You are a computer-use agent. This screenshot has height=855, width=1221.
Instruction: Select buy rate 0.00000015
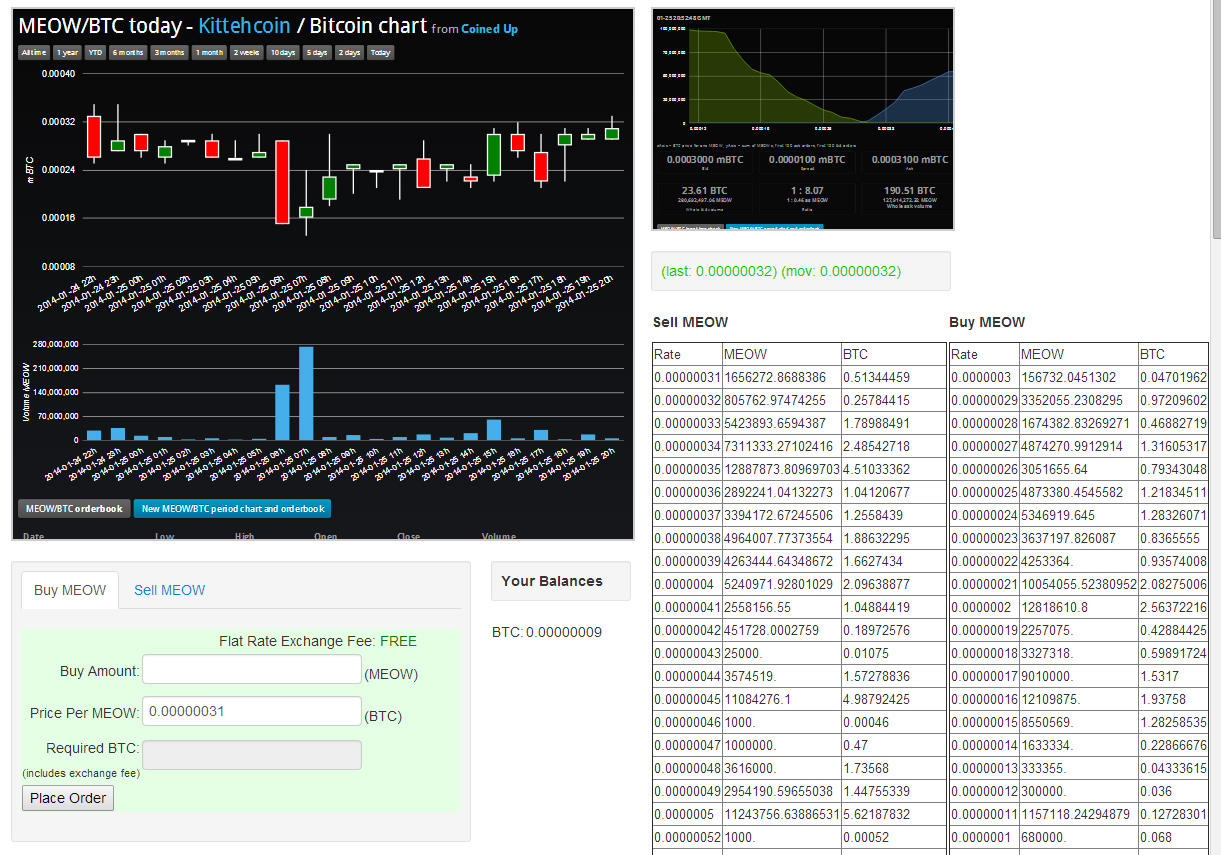(x=984, y=722)
